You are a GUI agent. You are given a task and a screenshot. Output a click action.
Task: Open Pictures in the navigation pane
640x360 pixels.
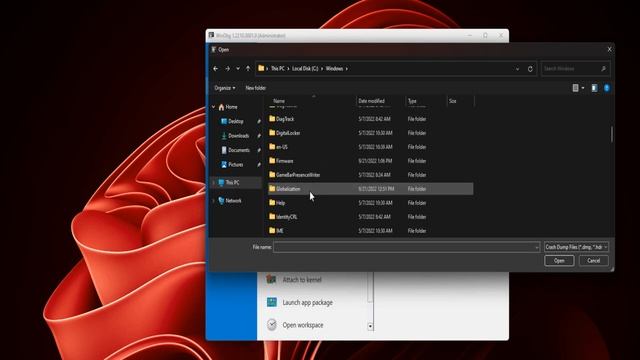(x=232, y=164)
